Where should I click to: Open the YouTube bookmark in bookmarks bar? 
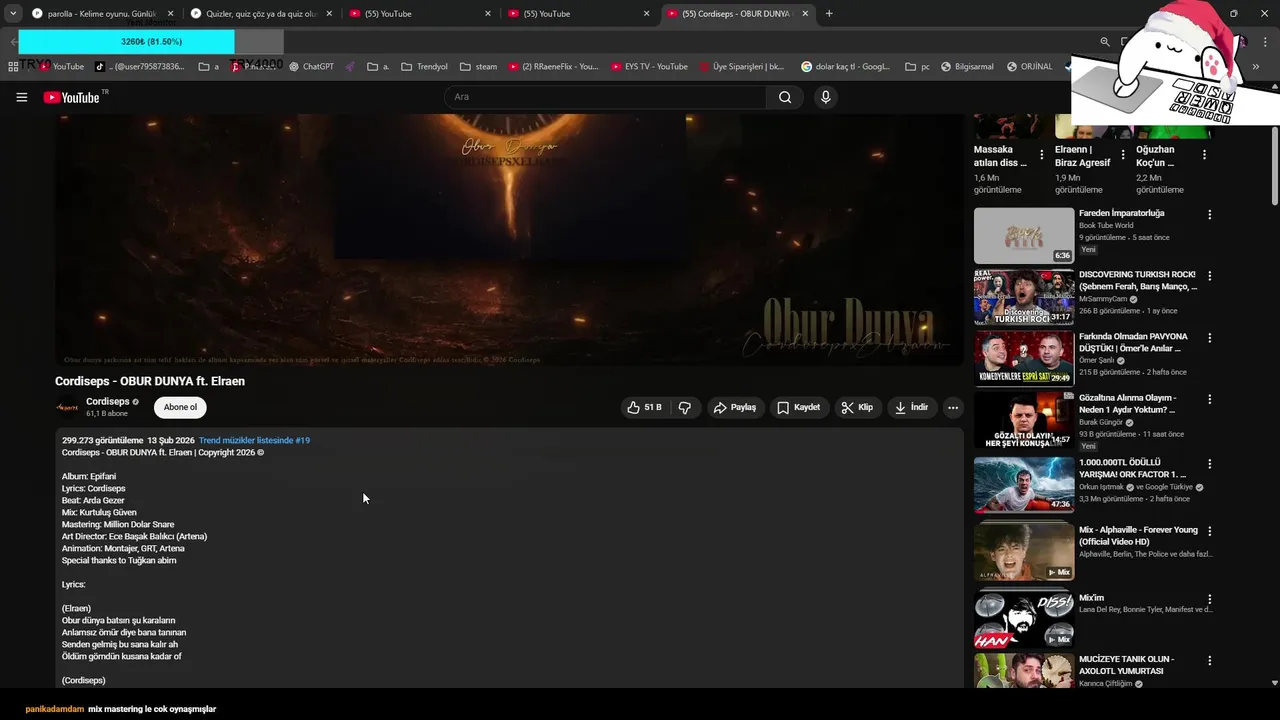pos(60,67)
